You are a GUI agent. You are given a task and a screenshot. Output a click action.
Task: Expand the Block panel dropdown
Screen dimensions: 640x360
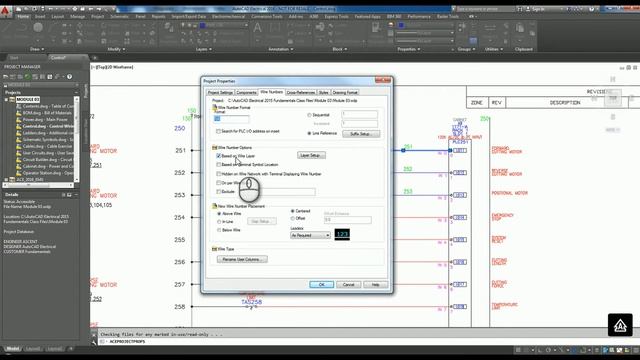[340, 49]
